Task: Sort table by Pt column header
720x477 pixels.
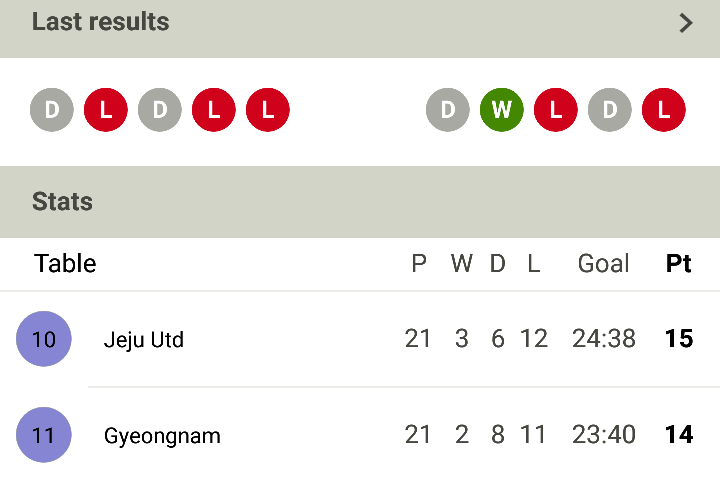Action: (678, 264)
